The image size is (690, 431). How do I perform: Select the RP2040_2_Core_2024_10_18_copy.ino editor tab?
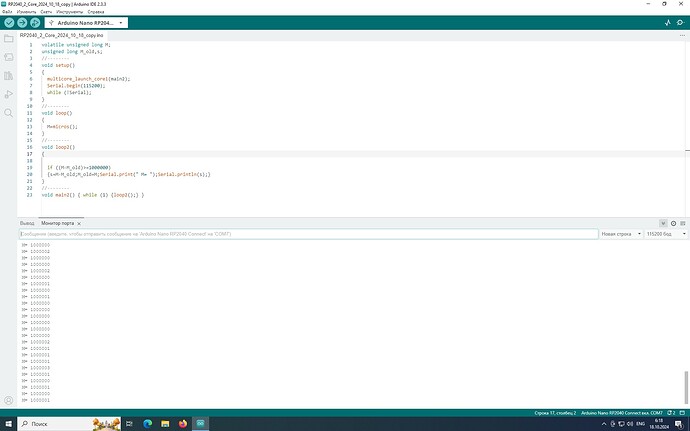(61, 35)
